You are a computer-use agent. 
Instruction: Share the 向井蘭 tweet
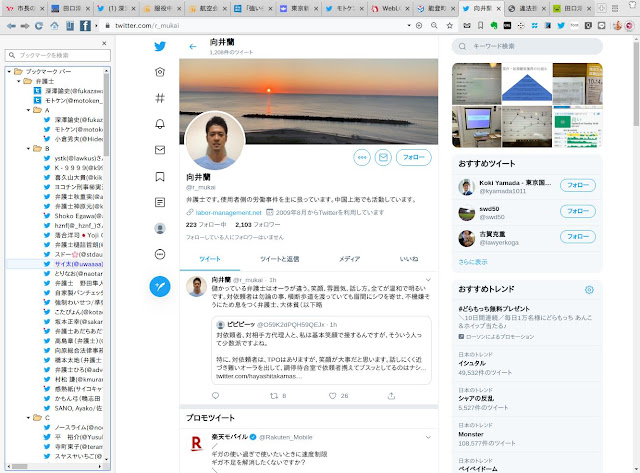(391, 395)
